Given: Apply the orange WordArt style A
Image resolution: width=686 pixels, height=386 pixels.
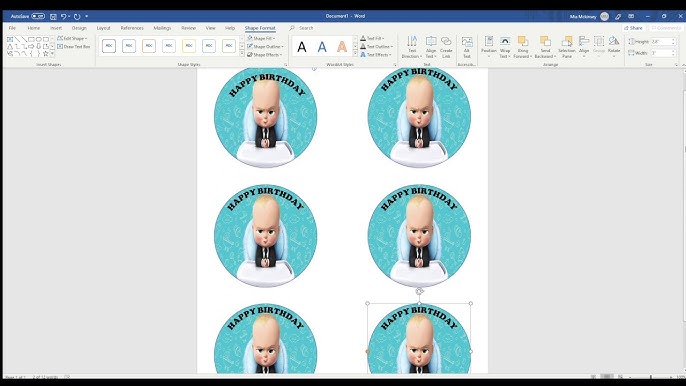Looking at the screenshot, I should click(x=342, y=47).
